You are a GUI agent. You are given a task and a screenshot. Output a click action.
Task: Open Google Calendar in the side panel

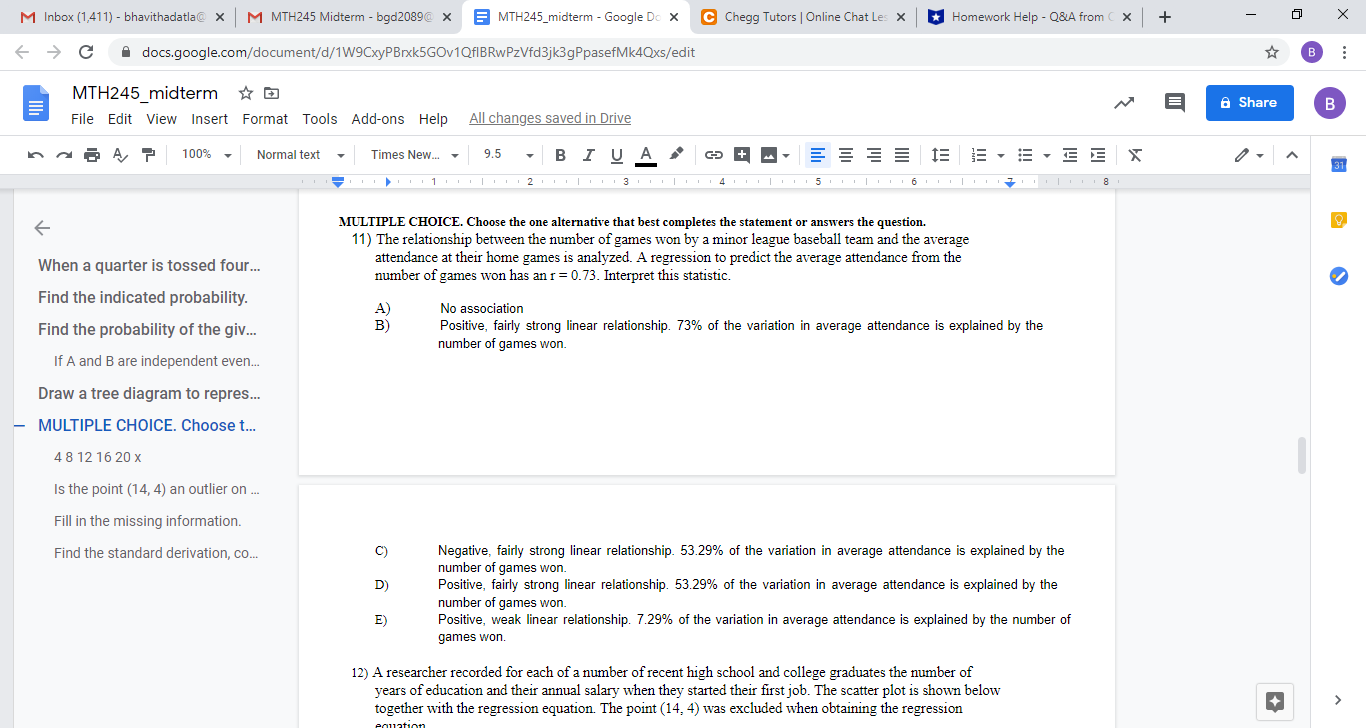(x=1338, y=163)
